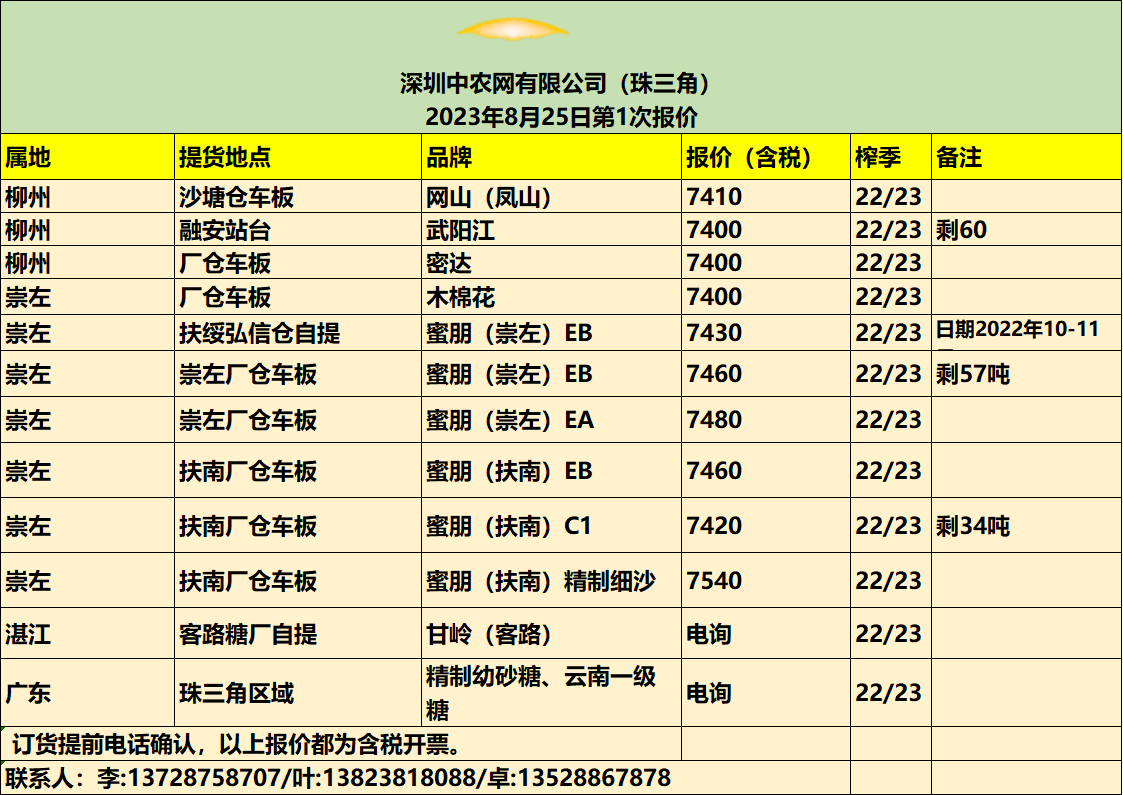Viewport: 1123px width, 795px height.
Task: Click the price cell showing 7410
Action: [x=714, y=197]
